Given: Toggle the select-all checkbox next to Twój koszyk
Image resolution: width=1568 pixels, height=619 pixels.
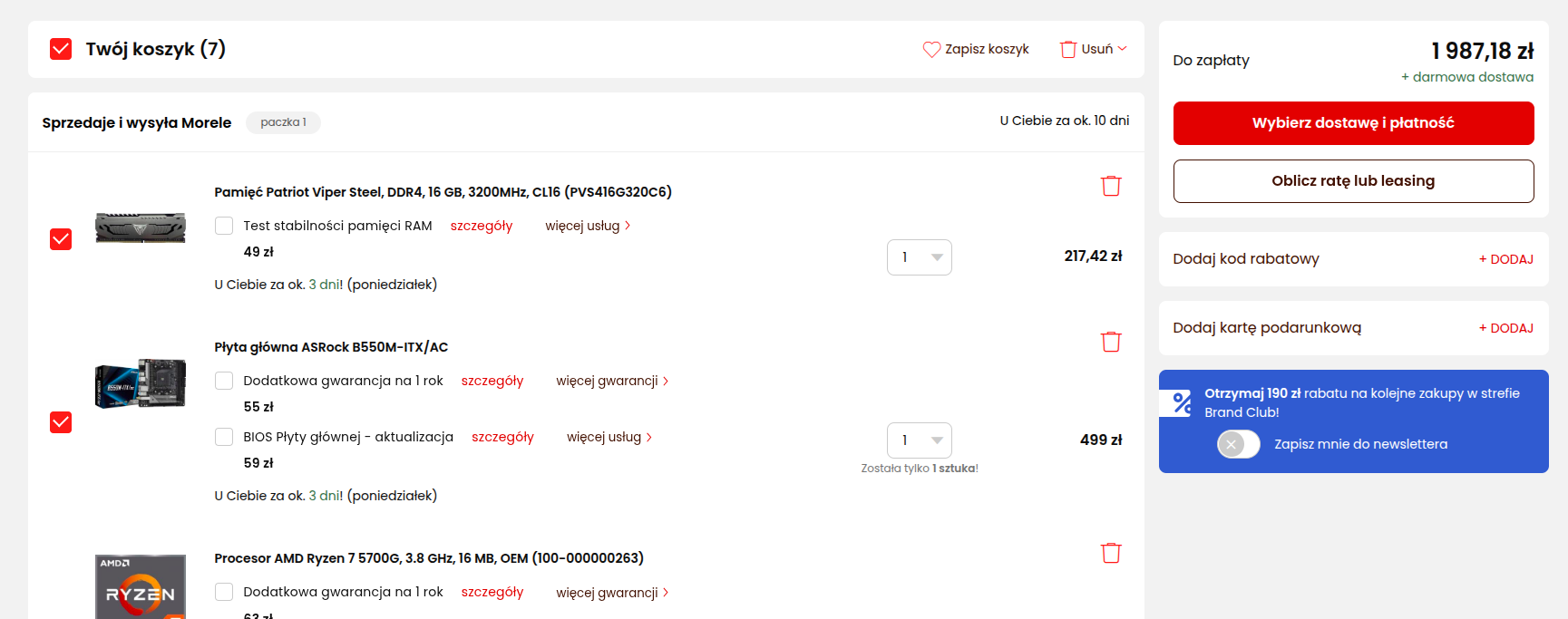Looking at the screenshot, I should 61,49.
